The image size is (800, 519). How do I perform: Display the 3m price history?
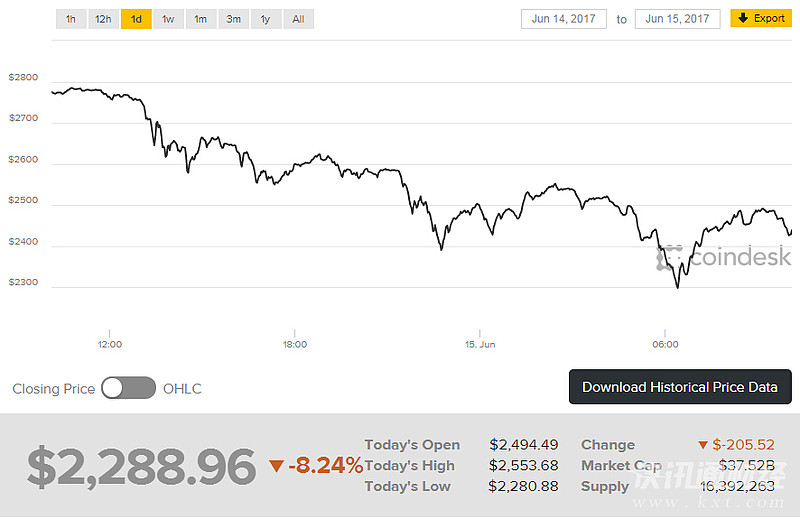coord(233,19)
